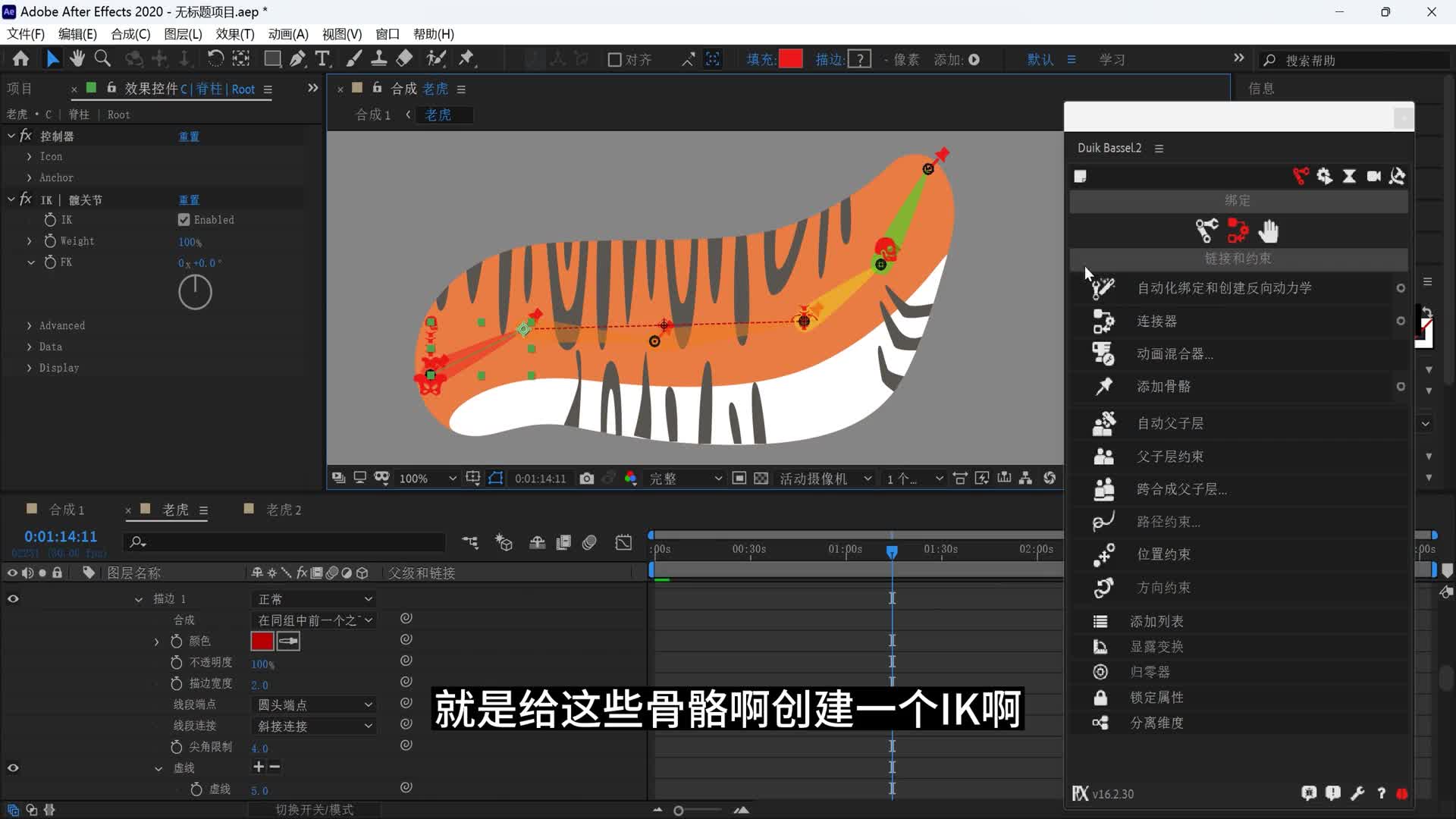Screen dimensions: 1456x819
Task: Reset the IK effect with 重置
Action: click(x=189, y=200)
